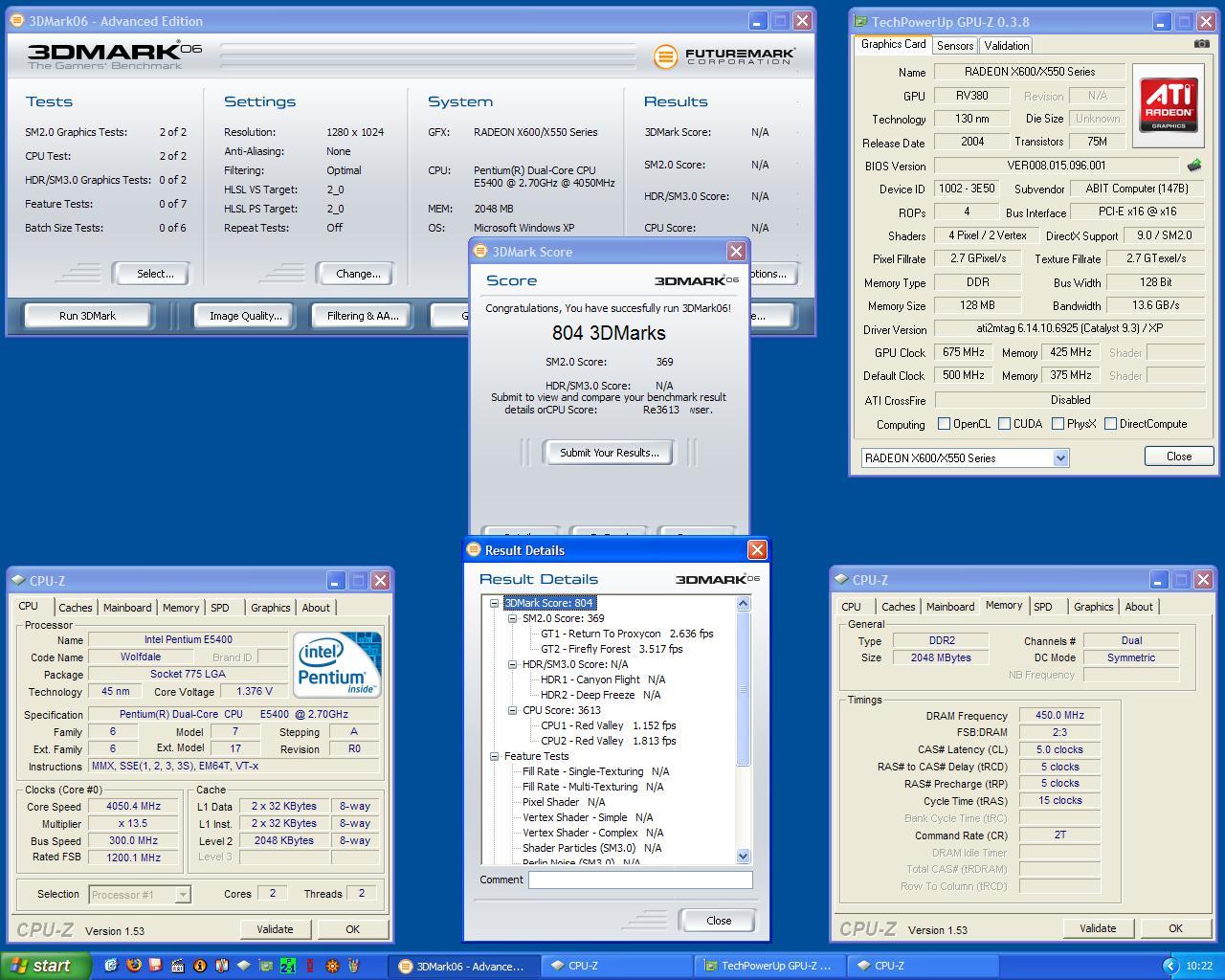Screen dimensions: 1225x980
Task: Click the orange gear quick launch icon
Action: [x=332, y=966]
